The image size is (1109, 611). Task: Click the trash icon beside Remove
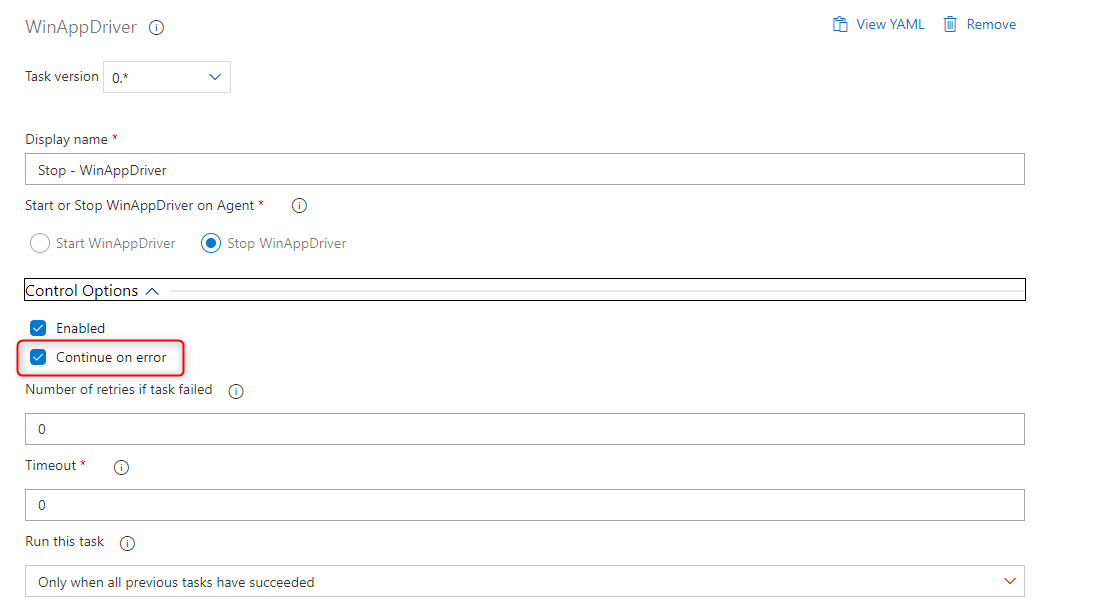pos(951,23)
